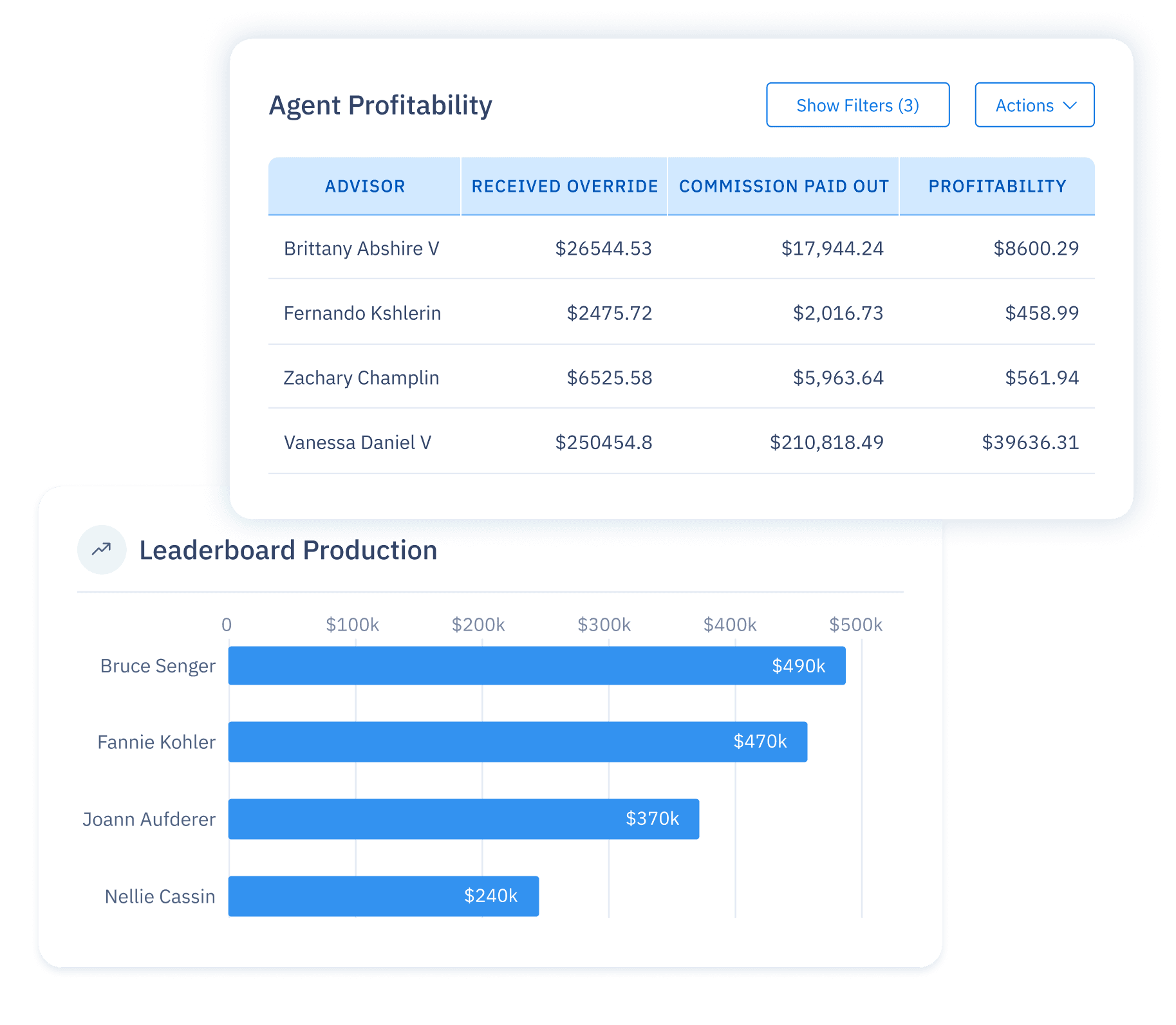Image resolution: width=1176 pixels, height=1025 pixels.
Task: Sort by Commission Paid Out column
Action: coord(783,186)
